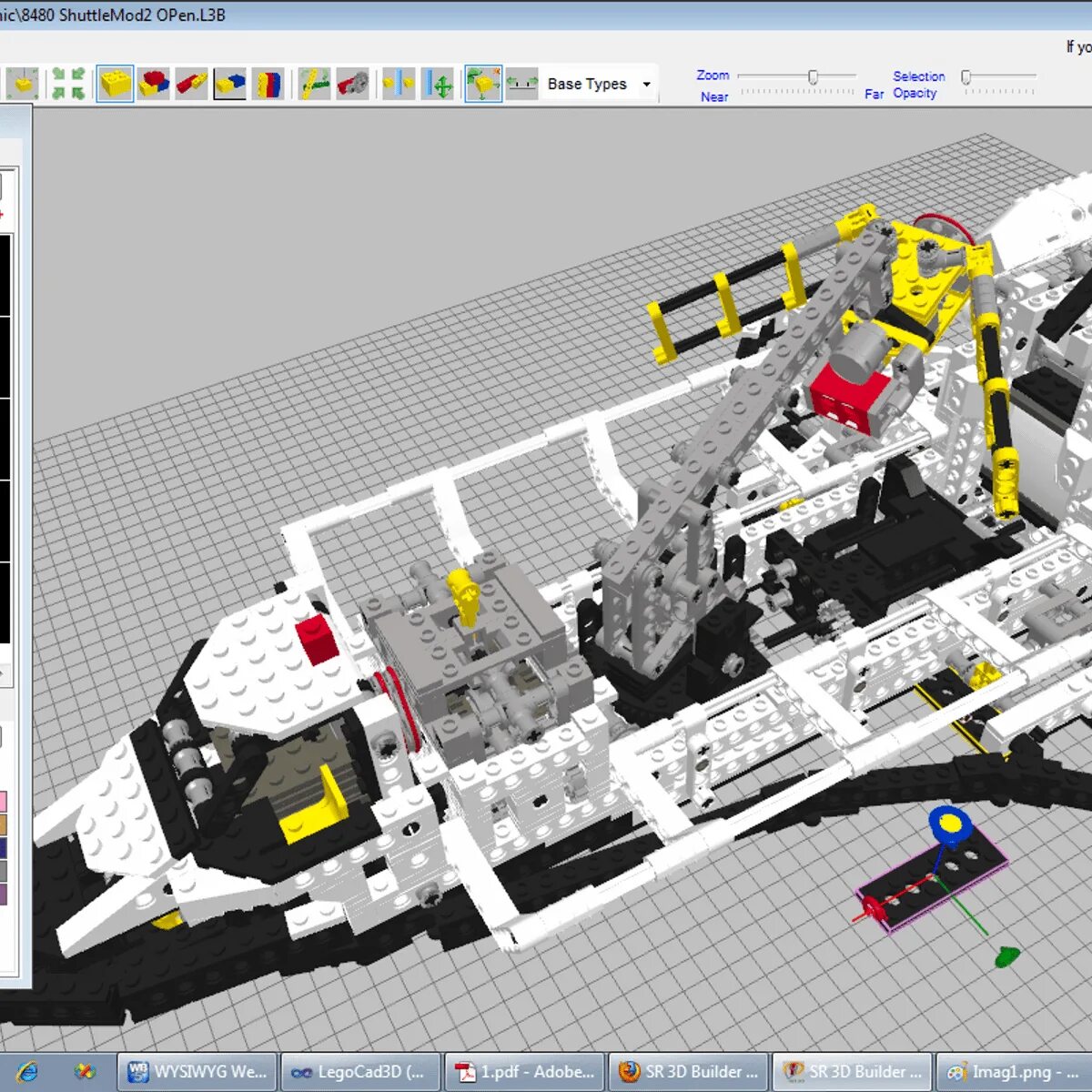The width and height of the screenshot is (1092, 1092).
Task: Click the red and yellow connected bricks icon
Action: pos(191,84)
